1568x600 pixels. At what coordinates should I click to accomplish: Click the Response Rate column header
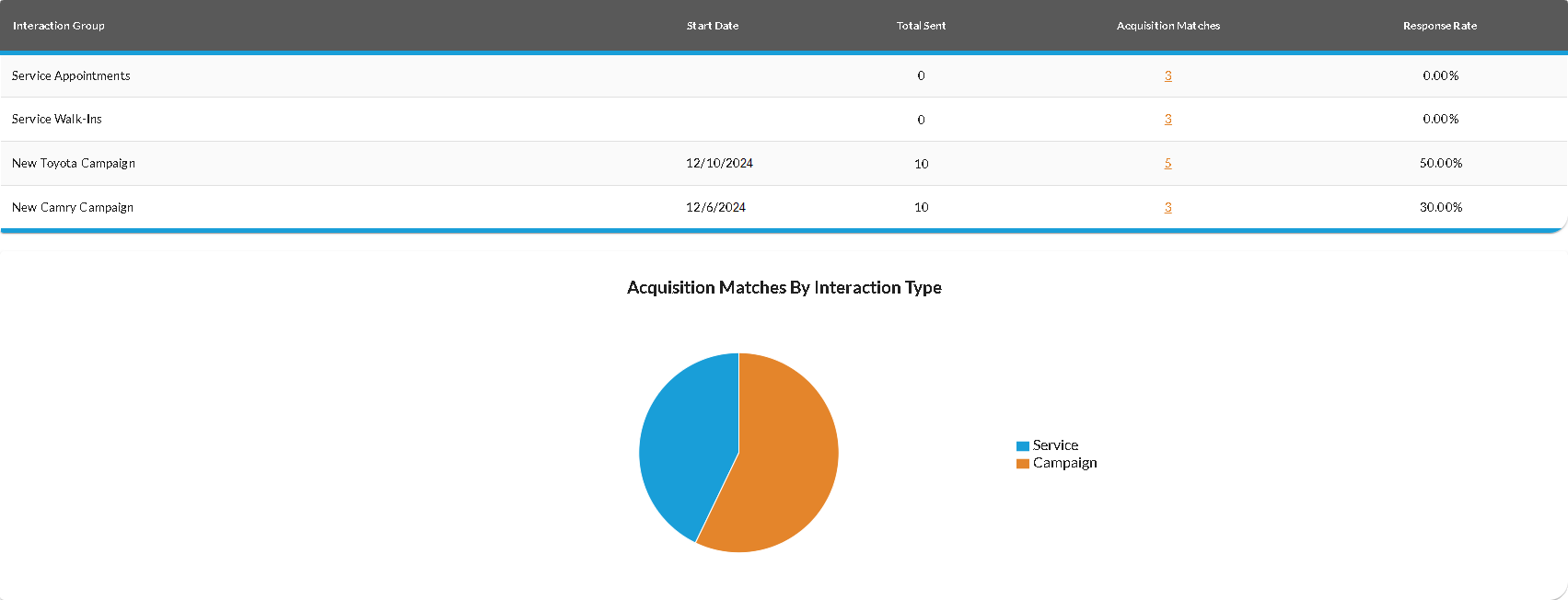tap(1439, 26)
